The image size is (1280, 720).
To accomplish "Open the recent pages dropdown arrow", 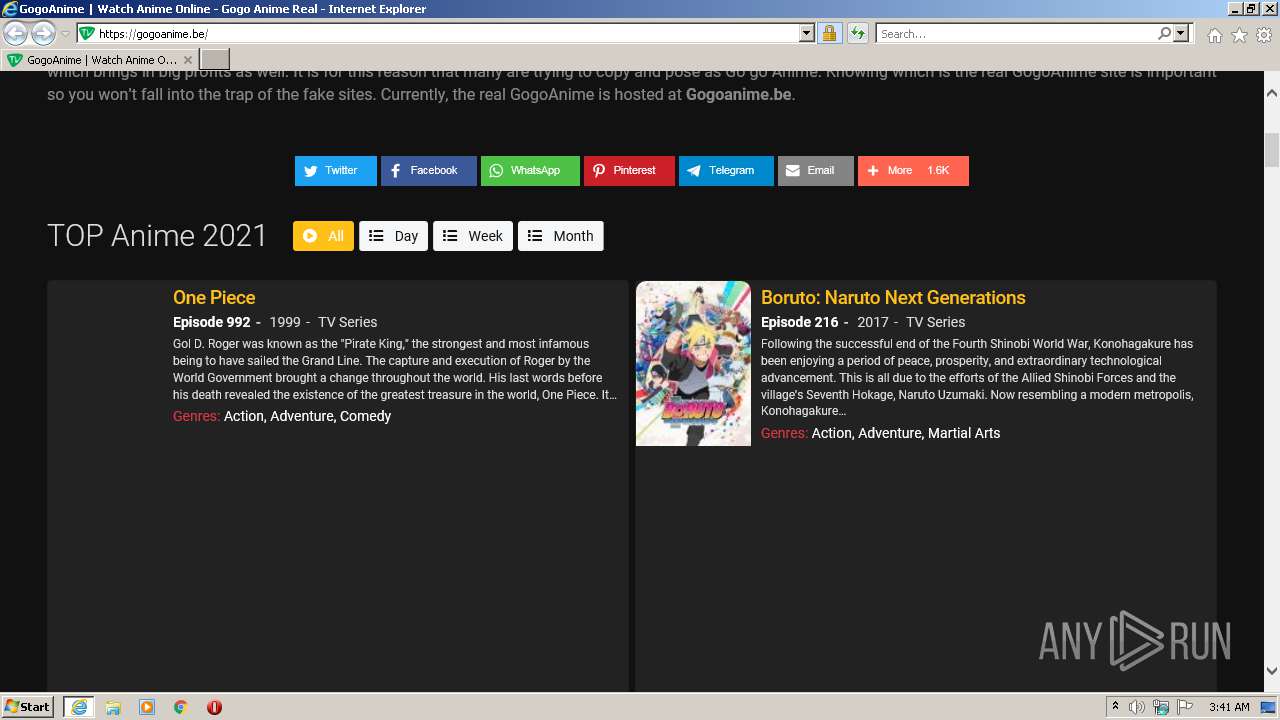I will [65, 34].
